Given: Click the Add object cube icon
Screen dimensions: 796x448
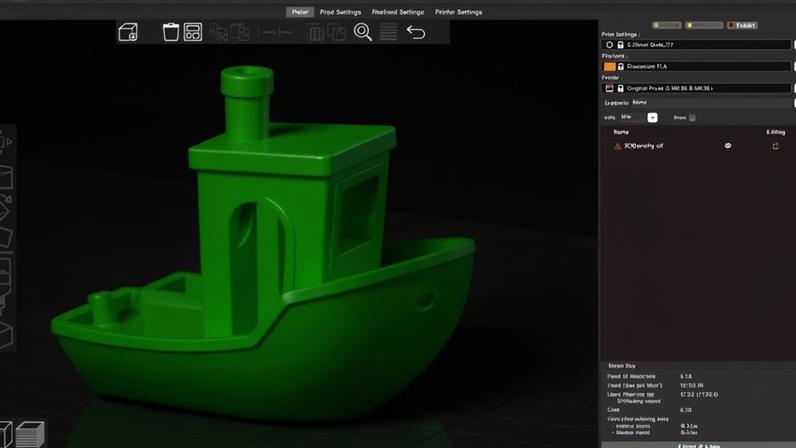Looking at the screenshot, I should [x=128, y=33].
